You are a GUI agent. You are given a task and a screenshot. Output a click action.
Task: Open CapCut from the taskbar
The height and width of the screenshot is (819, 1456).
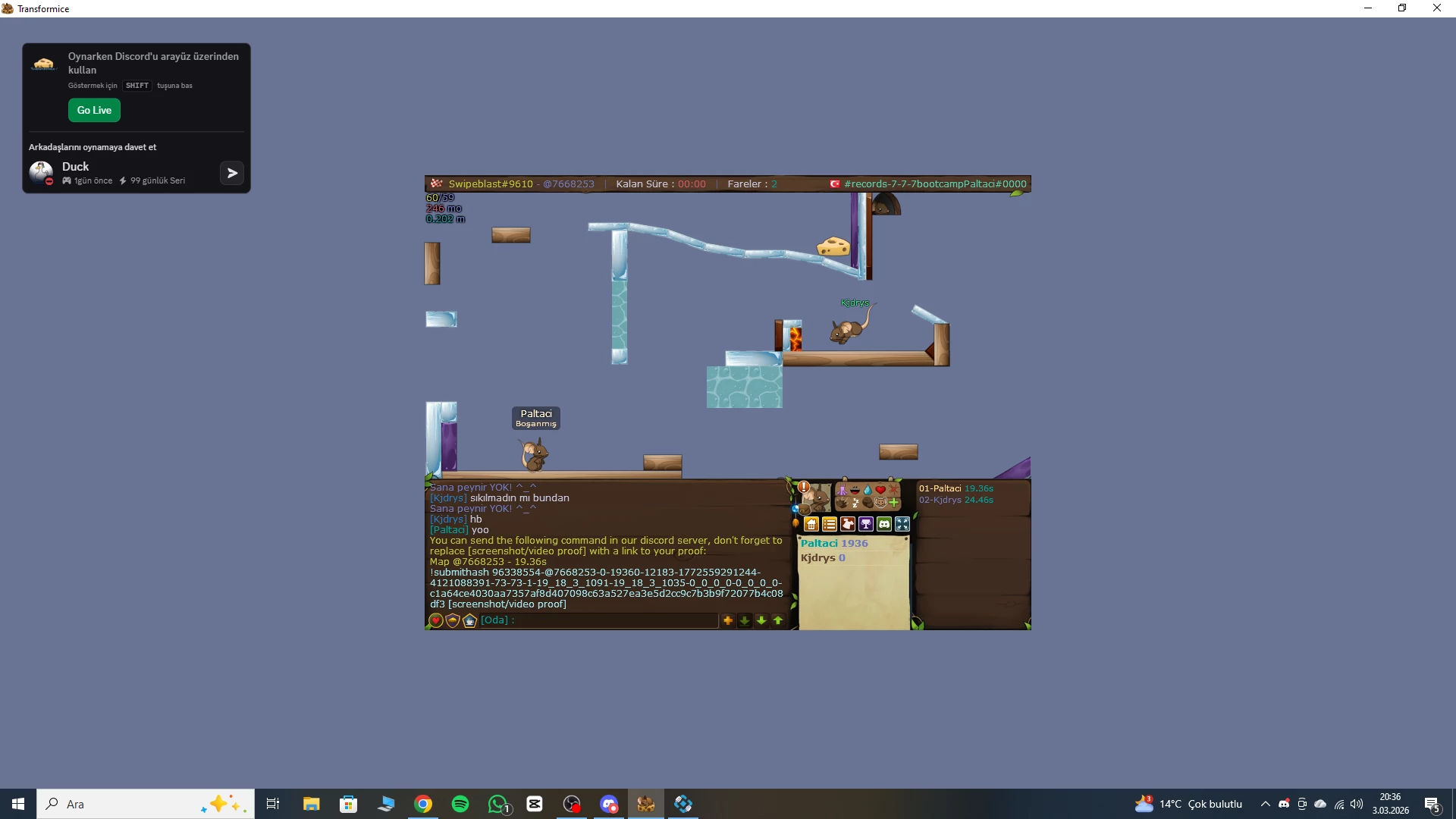[x=535, y=804]
